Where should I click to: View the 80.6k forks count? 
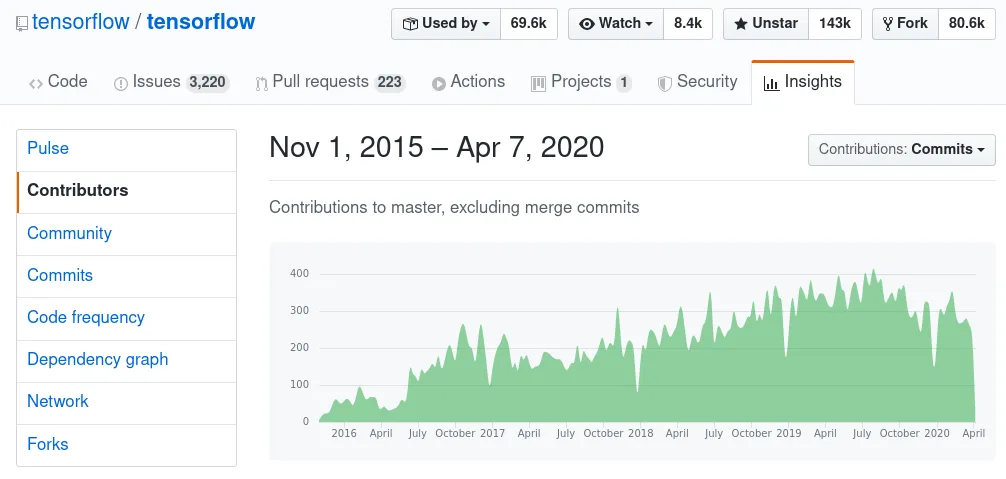coord(966,23)
